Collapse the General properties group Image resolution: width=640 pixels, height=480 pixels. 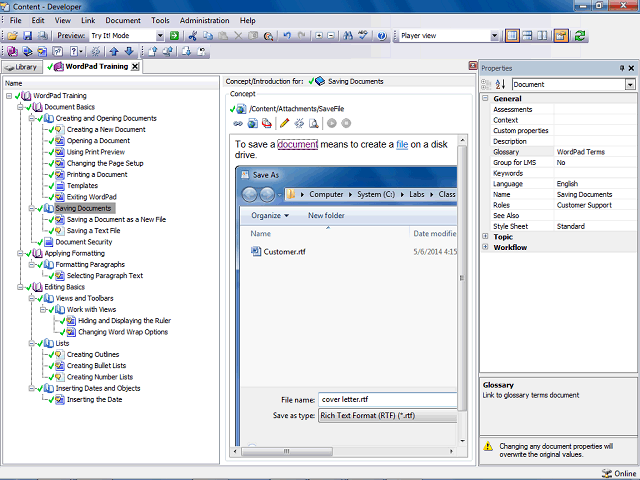point(485,98)
